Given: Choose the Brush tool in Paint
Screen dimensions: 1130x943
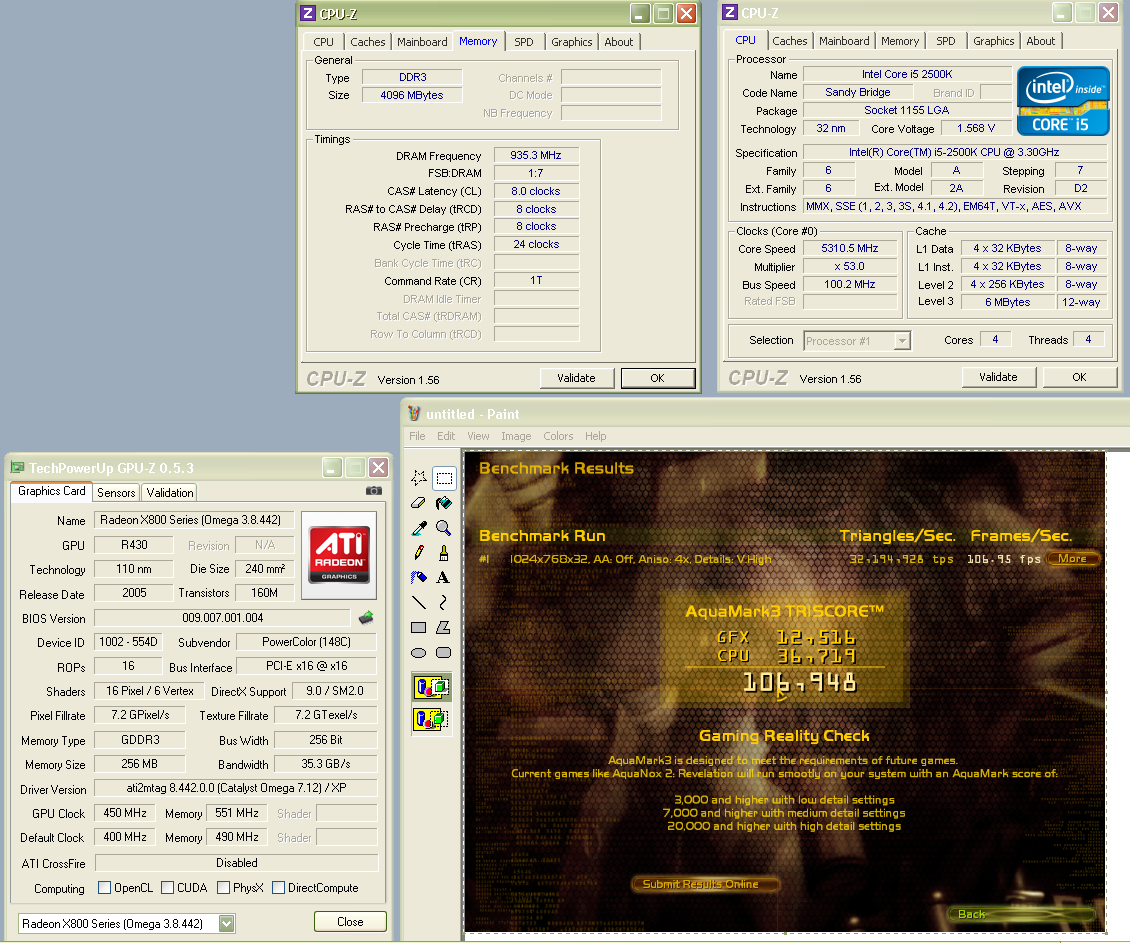Looking at the screenshot, I should coord(444,553).
